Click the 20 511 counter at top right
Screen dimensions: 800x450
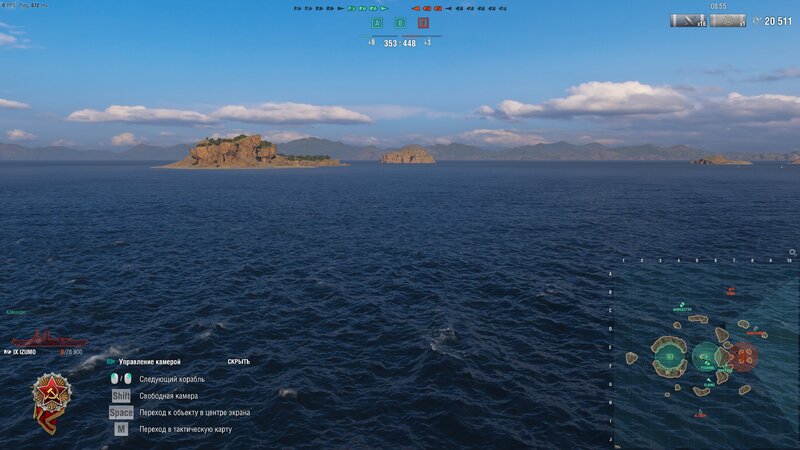tap(778, 21)
